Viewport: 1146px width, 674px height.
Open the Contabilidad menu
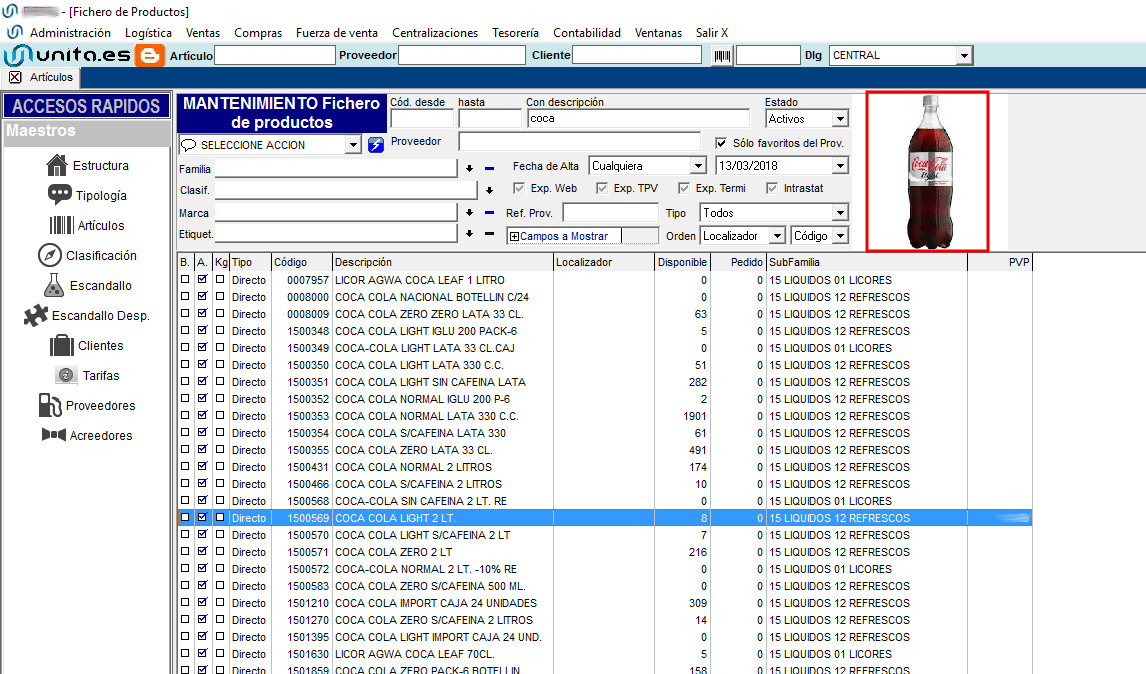587,33
